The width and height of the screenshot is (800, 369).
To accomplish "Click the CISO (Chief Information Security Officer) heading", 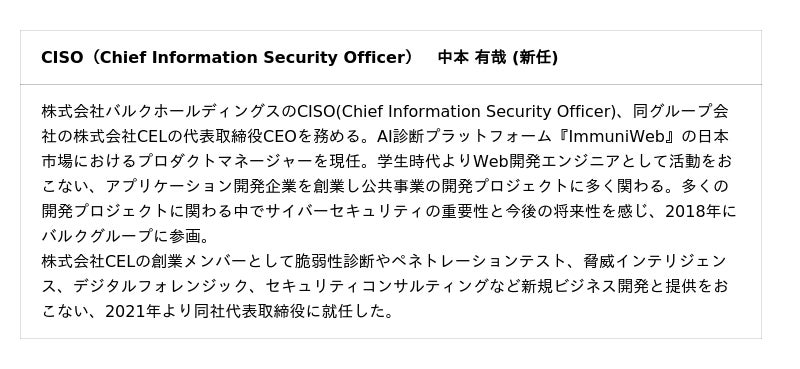I will (x=228, y=58).
